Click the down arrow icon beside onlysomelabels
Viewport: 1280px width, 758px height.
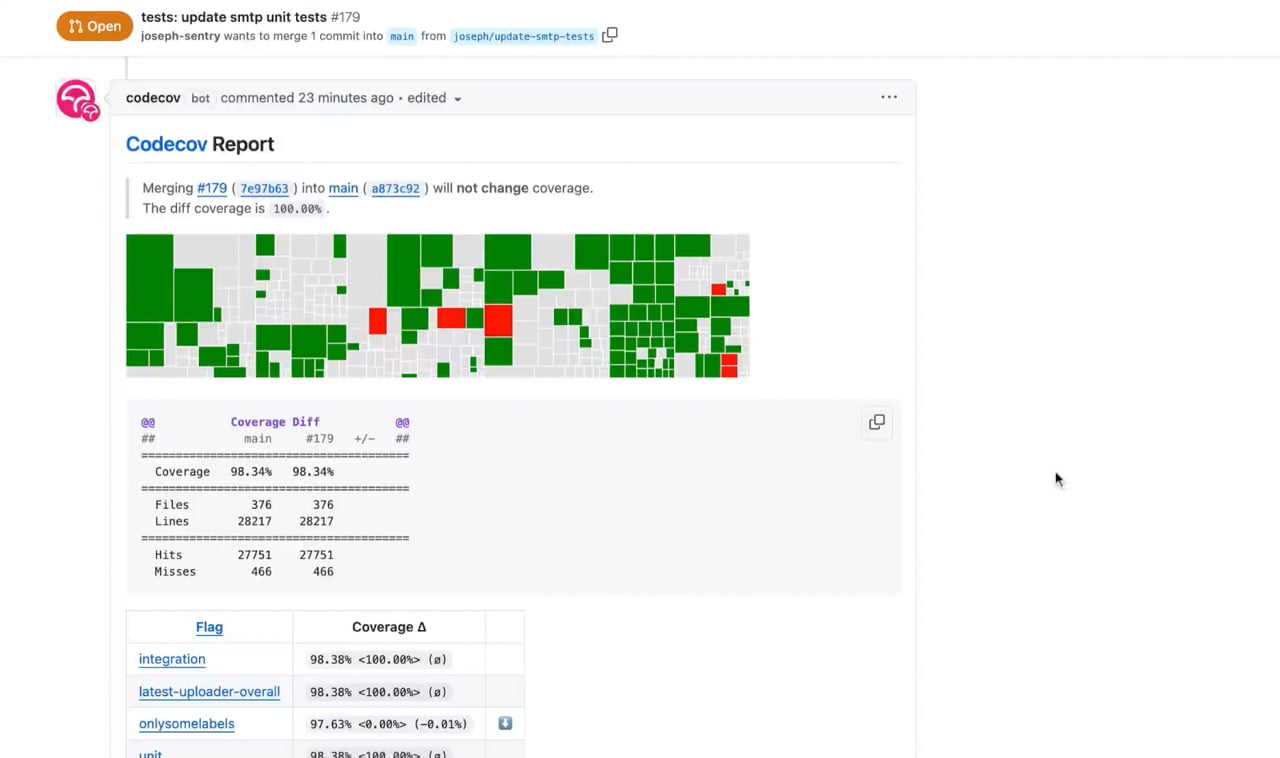(x=505, y=723)
